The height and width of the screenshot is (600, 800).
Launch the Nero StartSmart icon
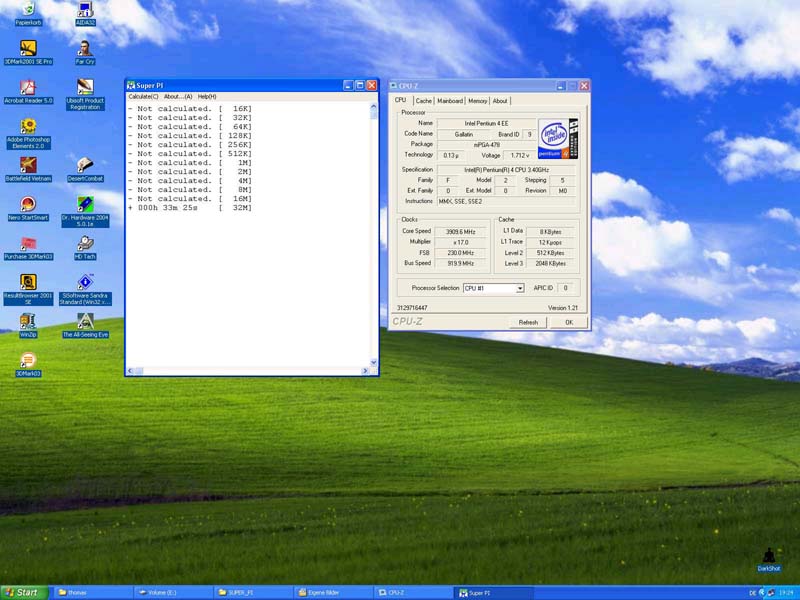pos(28,208)
